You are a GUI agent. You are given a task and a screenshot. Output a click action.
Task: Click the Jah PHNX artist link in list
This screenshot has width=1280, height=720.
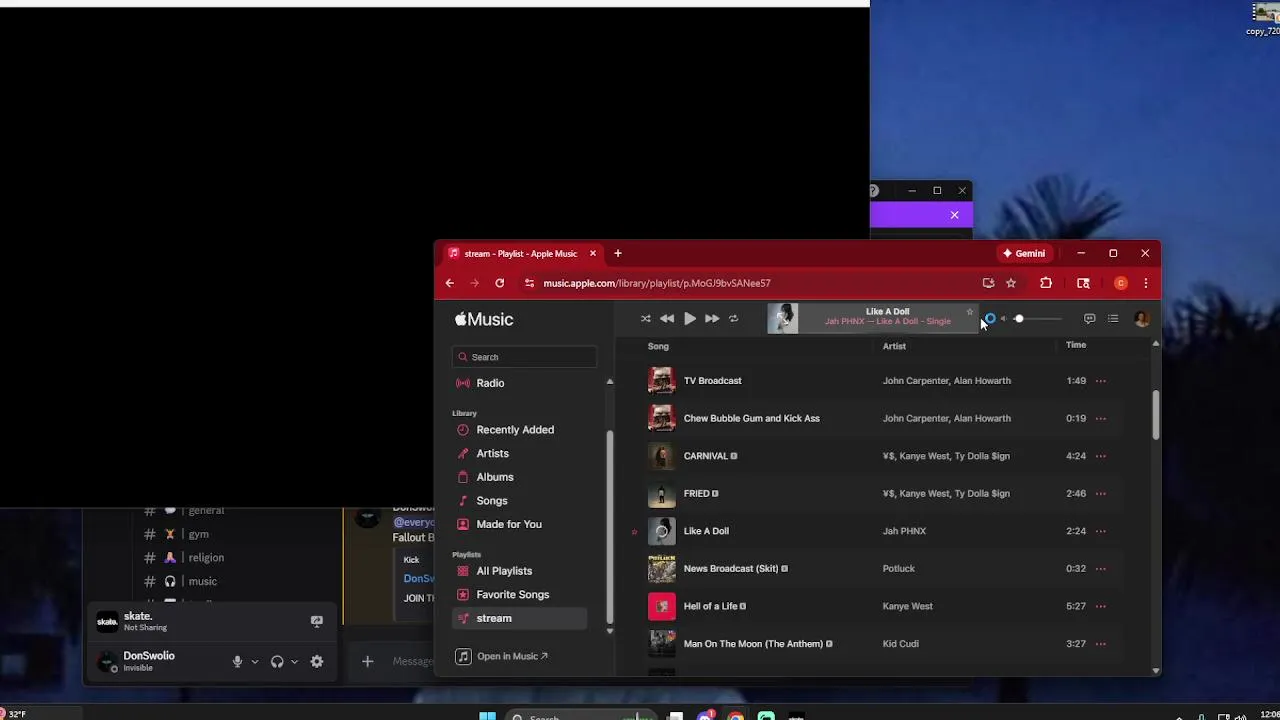(x=904, y=531)
